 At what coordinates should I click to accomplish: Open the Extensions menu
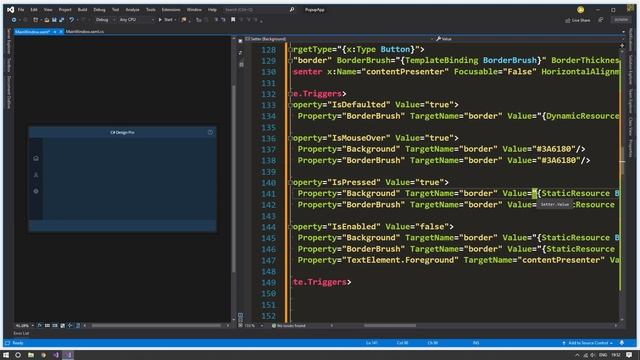171,9
